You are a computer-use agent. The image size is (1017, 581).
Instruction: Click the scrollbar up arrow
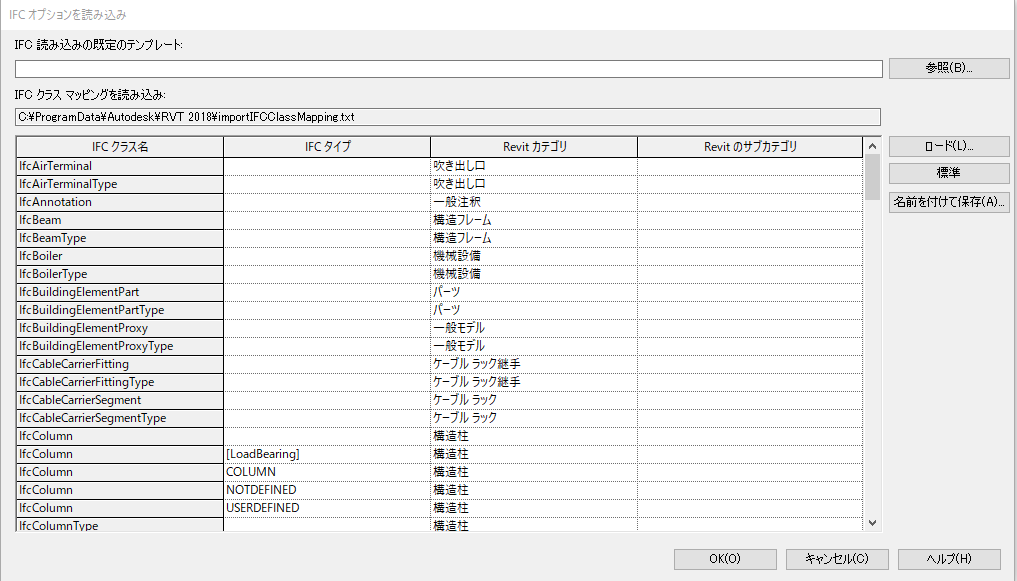point(872,145)
